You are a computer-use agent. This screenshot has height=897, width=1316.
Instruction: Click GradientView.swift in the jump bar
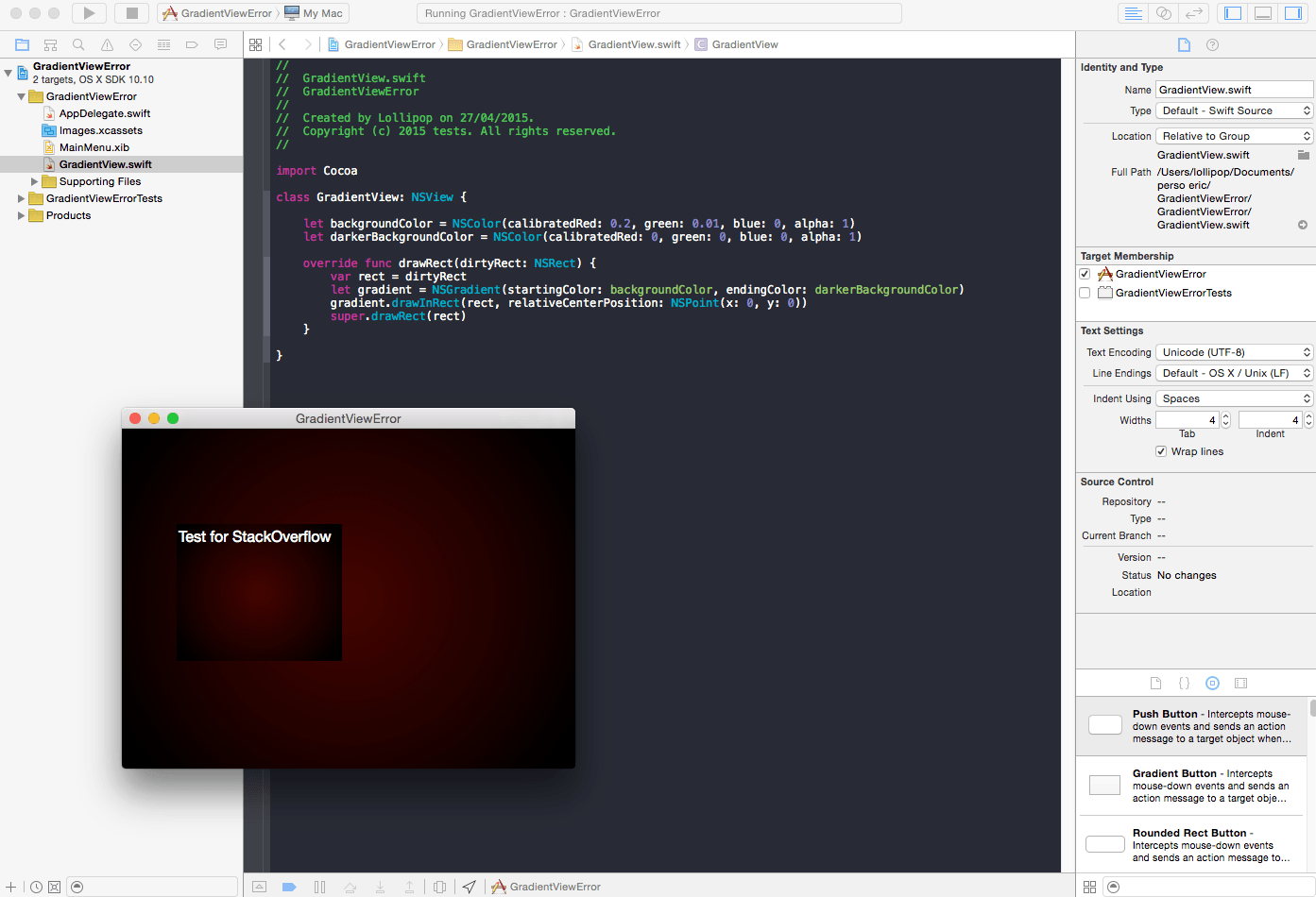tap(626, 44)
